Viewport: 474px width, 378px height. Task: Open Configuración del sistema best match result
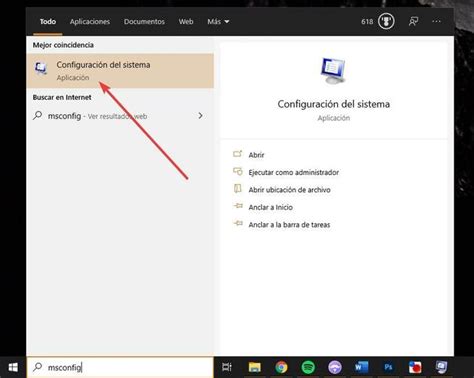click(120, 71)
